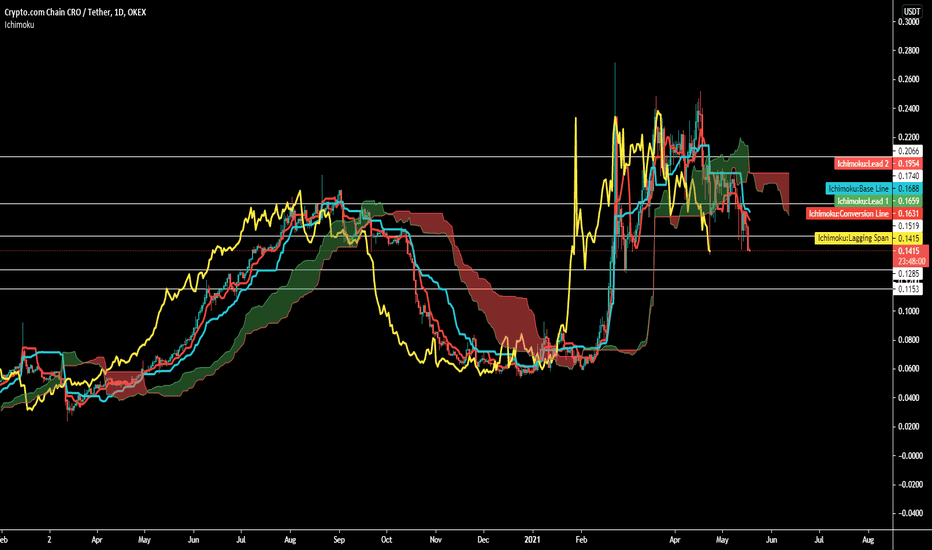Click the red current price 0.1415 tag
This screenshot has height=550, width=932.
click(x=909, y=251)
